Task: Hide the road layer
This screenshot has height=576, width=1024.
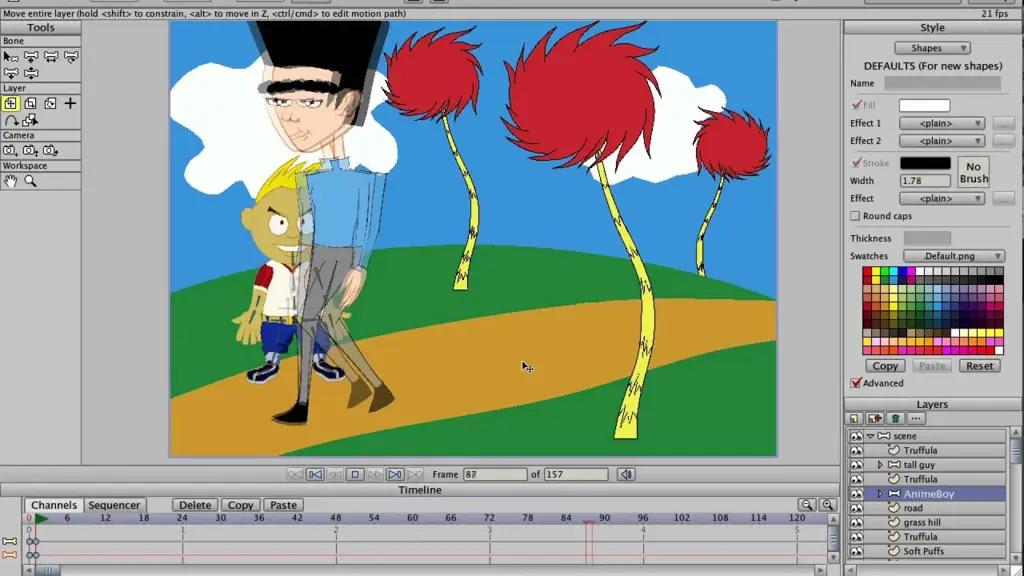Action: click(856, 508)
